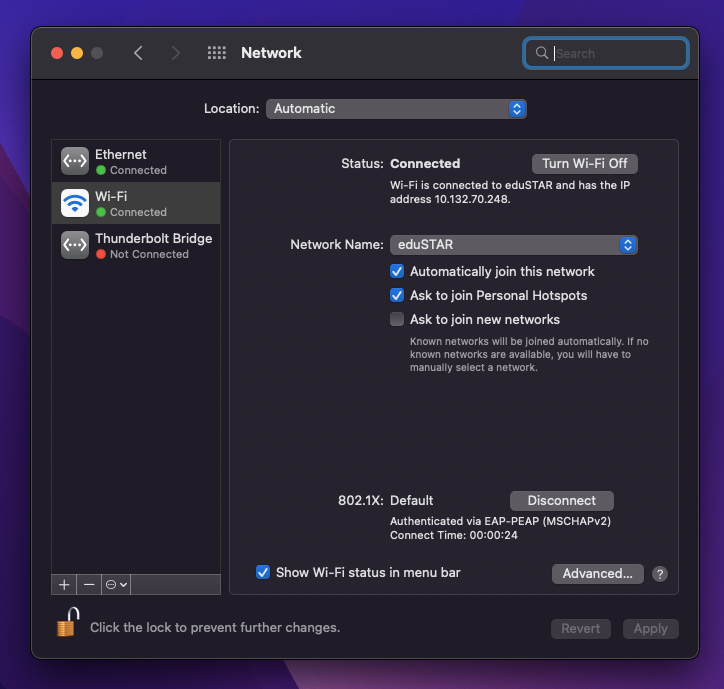The width and height of the screenshot is (724, 689).
Task: Open the show all preferences grid
Action: coord(216,53)
